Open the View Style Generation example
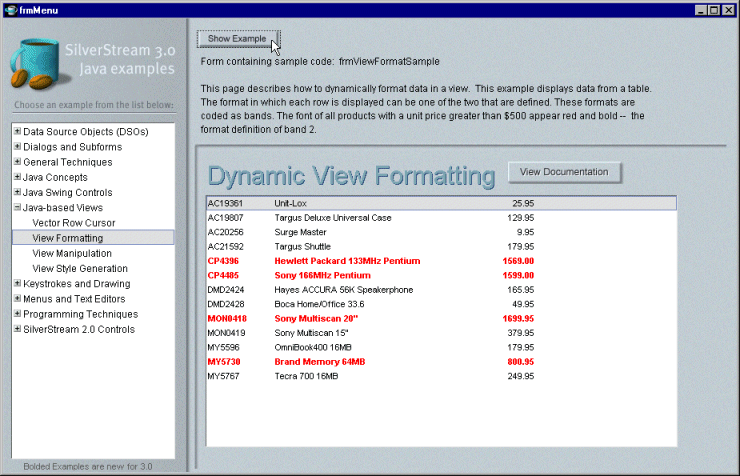 pyautogui.click(x=80, y=268)
